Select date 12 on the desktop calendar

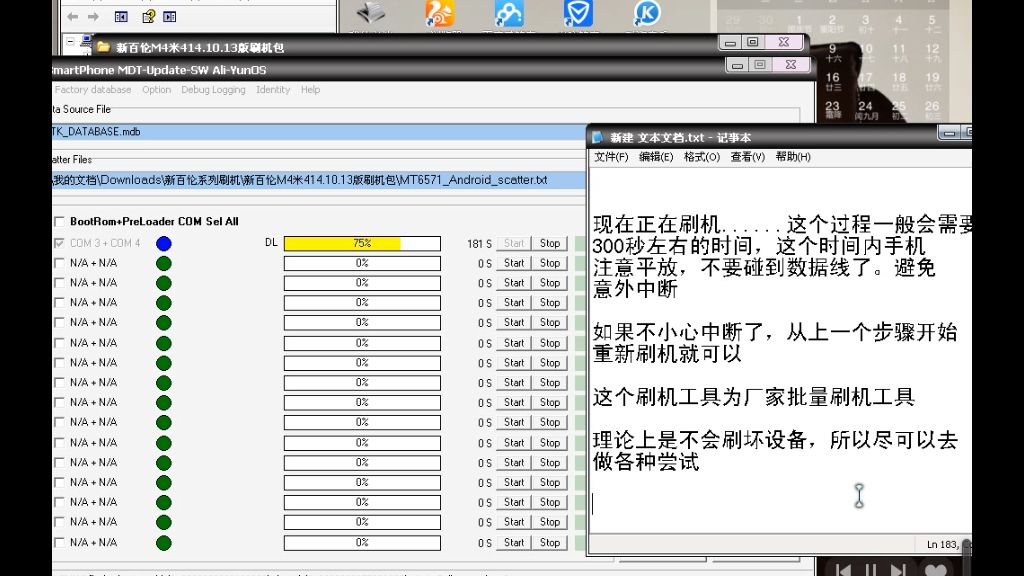(x=933, y=53)
